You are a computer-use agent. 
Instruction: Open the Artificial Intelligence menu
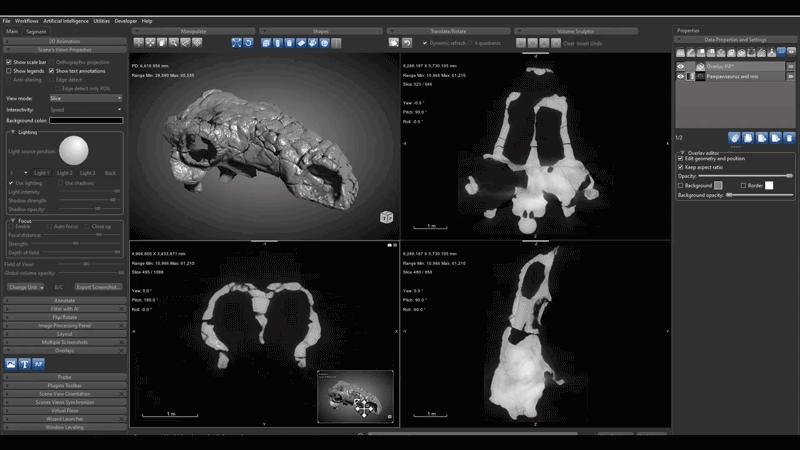coord(66,21)
